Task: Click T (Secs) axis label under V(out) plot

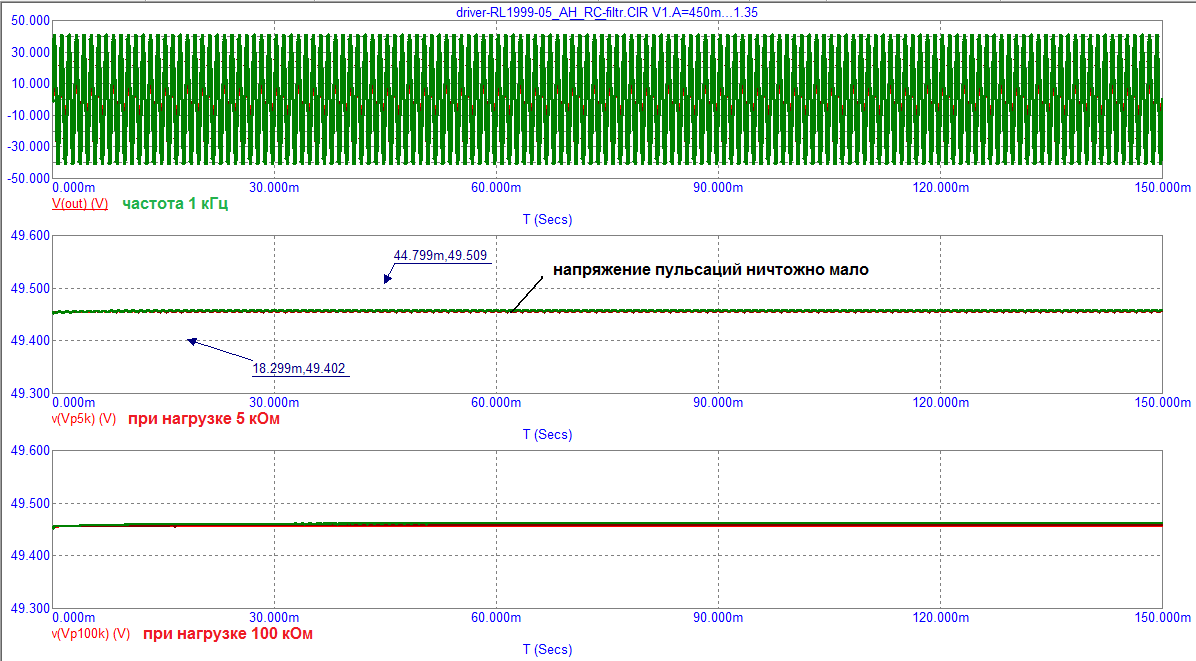Action: pos(547,220)
